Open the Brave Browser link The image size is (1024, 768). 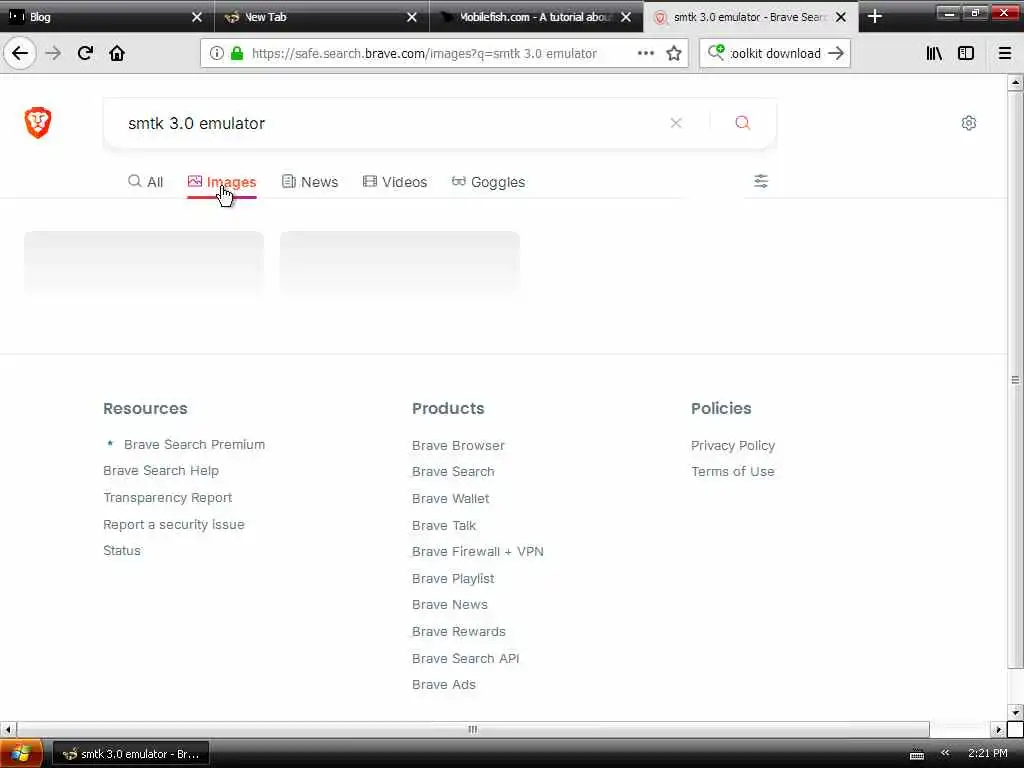pos(458,445)
